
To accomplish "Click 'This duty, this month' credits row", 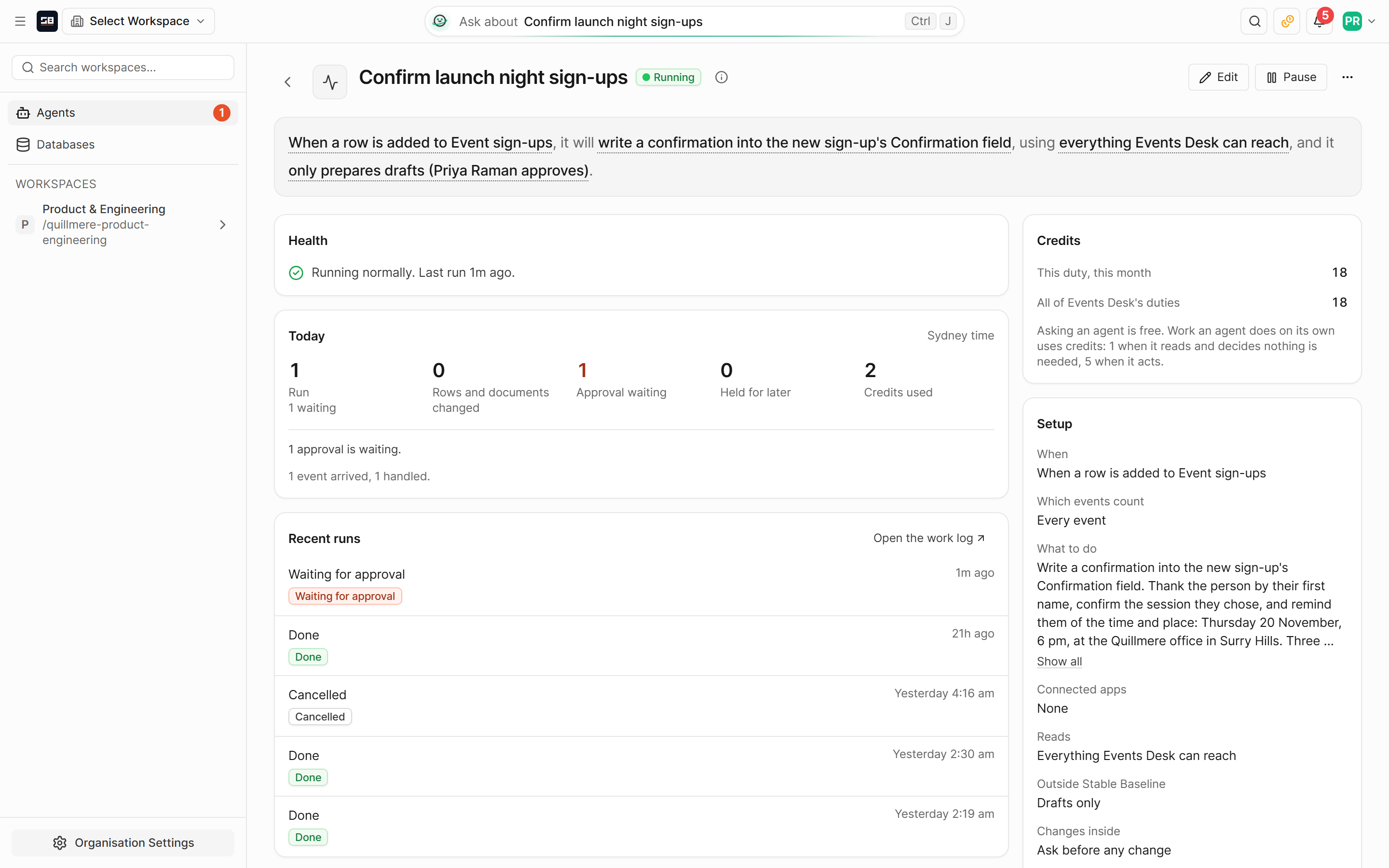I will point(1192,272).
